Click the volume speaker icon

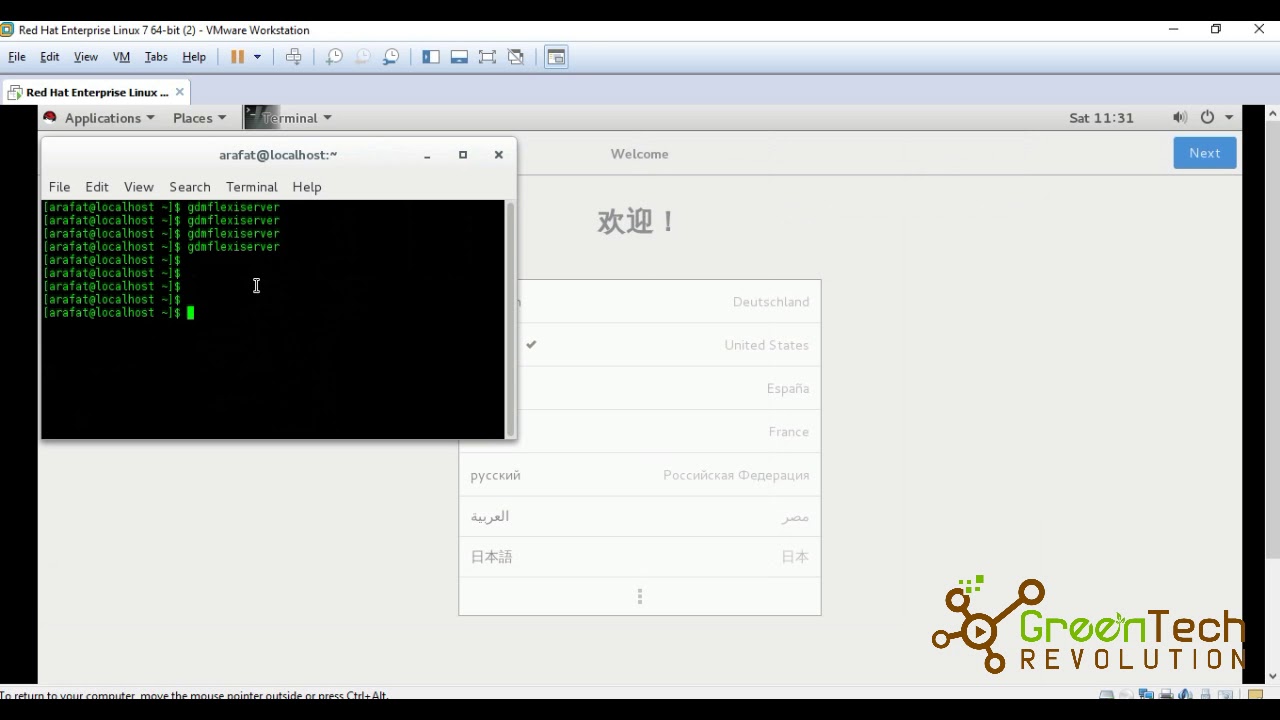click(1180, 117)
